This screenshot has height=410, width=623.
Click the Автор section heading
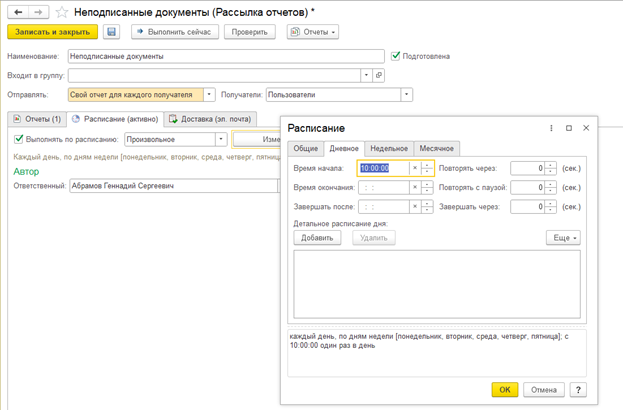coord(26,171)
